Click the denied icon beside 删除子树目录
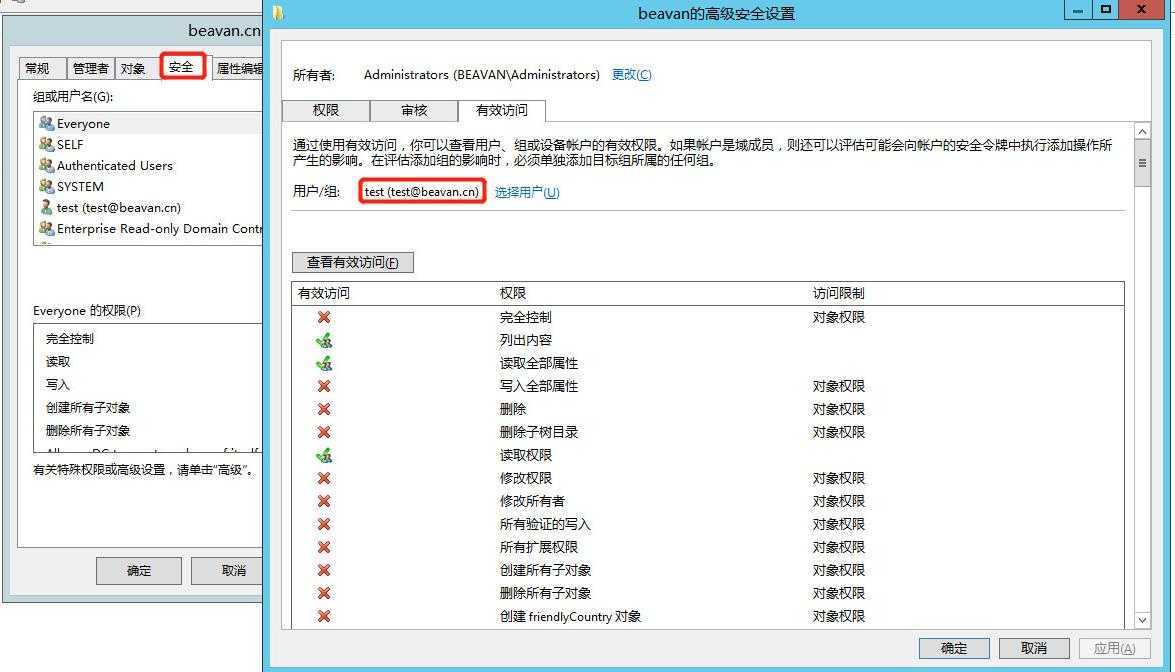 (324, 432)
